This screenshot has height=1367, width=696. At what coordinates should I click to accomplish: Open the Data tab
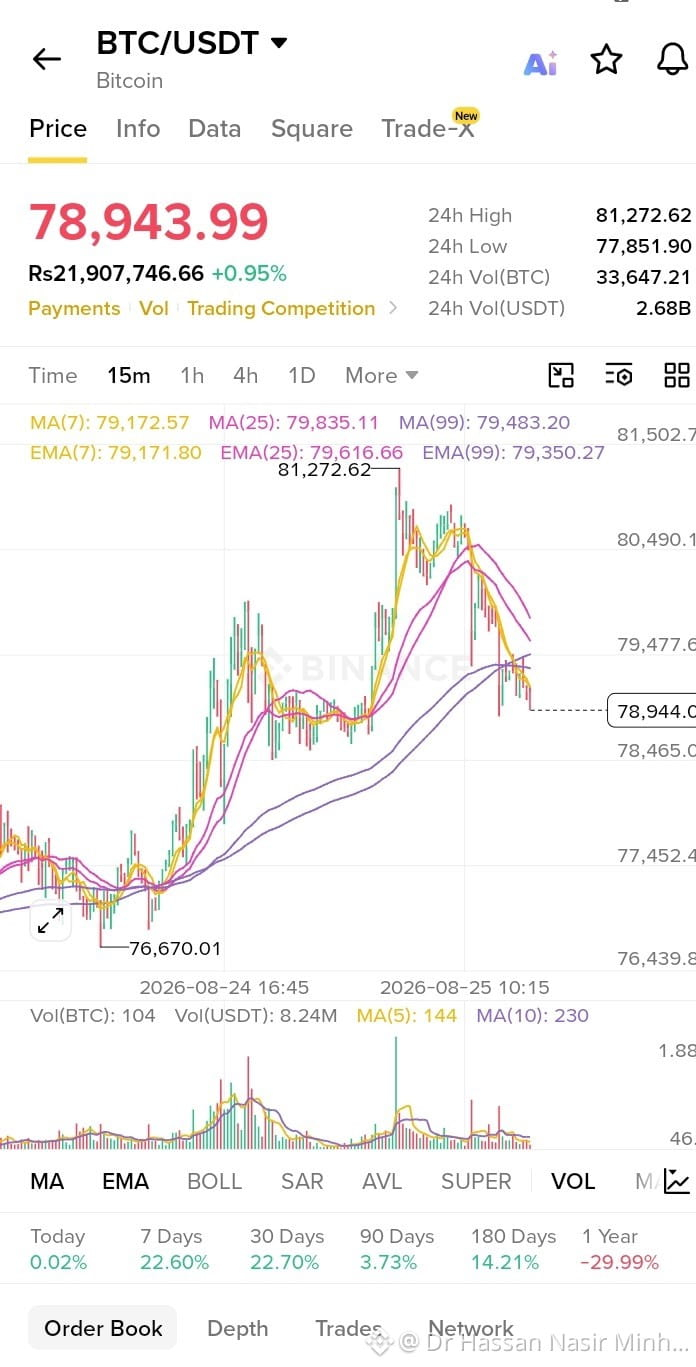(x=215, y=129)
